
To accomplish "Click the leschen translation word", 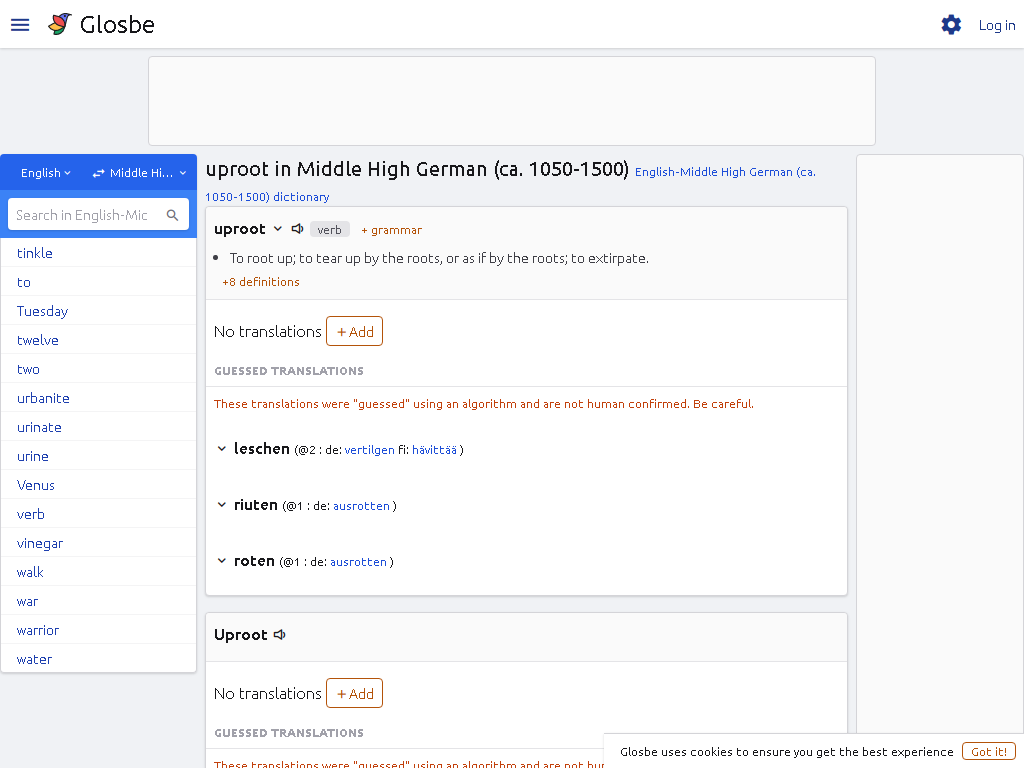I will pos(261,449).
